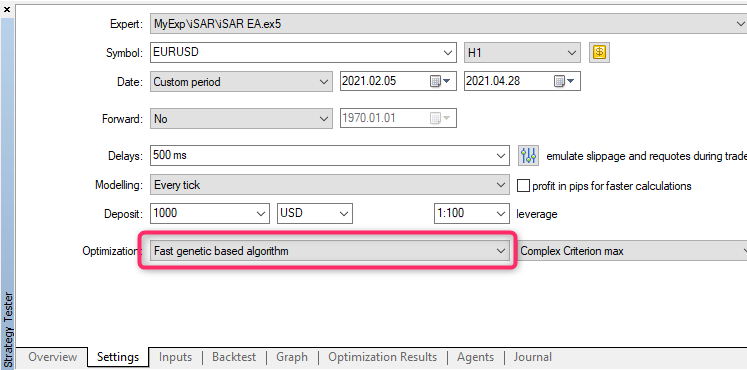Open the Forward mode dropdown
Screen dimensions: 747x370
(x=241, y=119)
